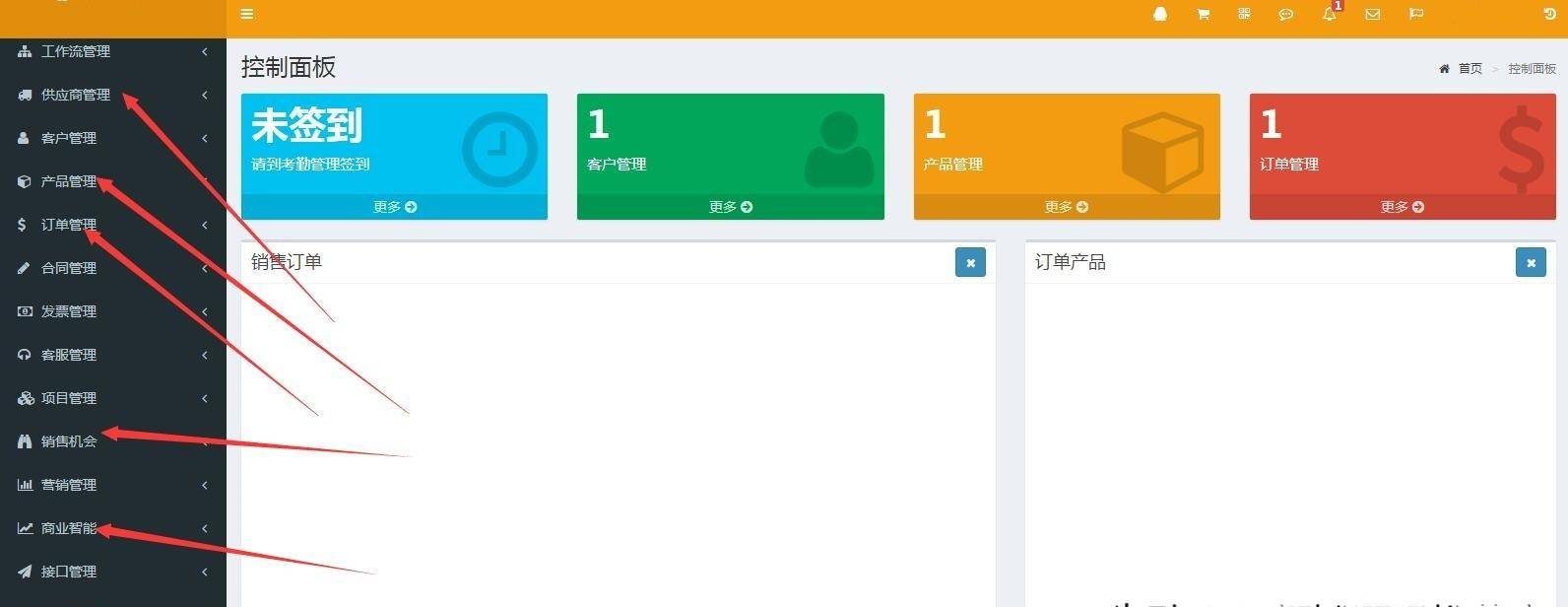Expand 项目管理 using its chevron
This screenshot has height=607, width=1568.
pyautogui.click(x=204, y=398)
